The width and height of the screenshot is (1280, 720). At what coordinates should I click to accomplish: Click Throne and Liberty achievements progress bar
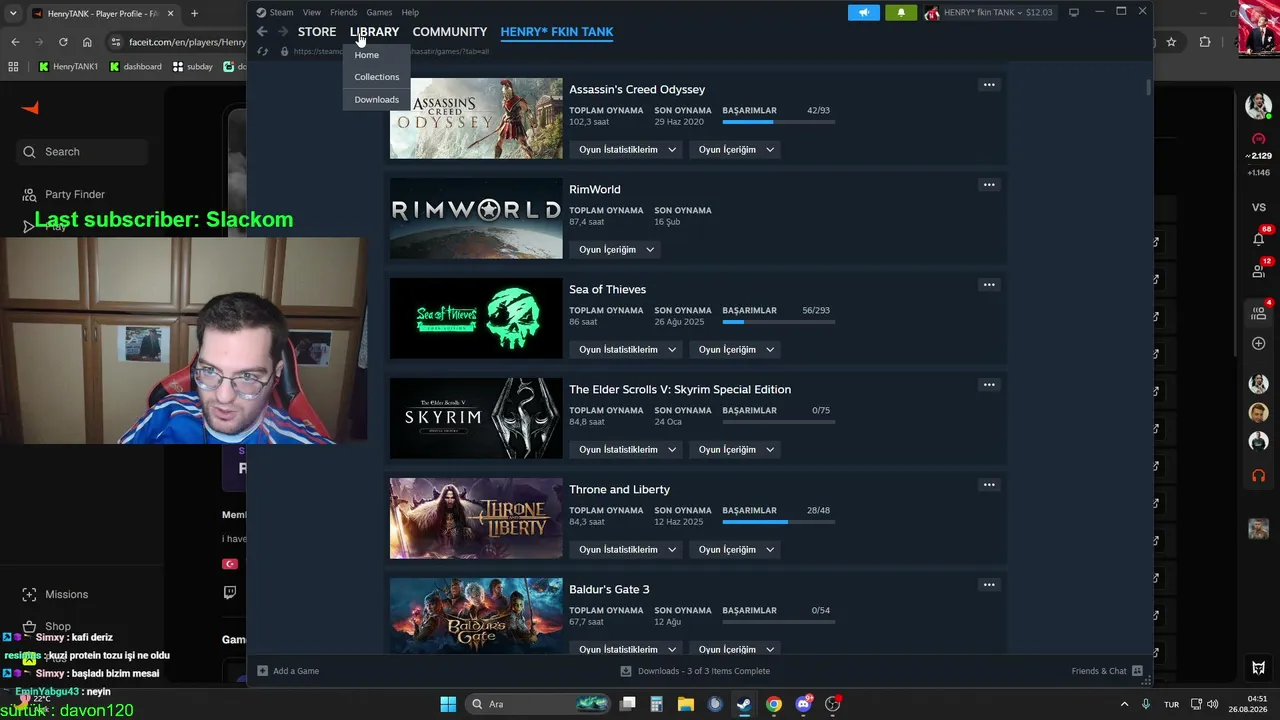(779, 522)
